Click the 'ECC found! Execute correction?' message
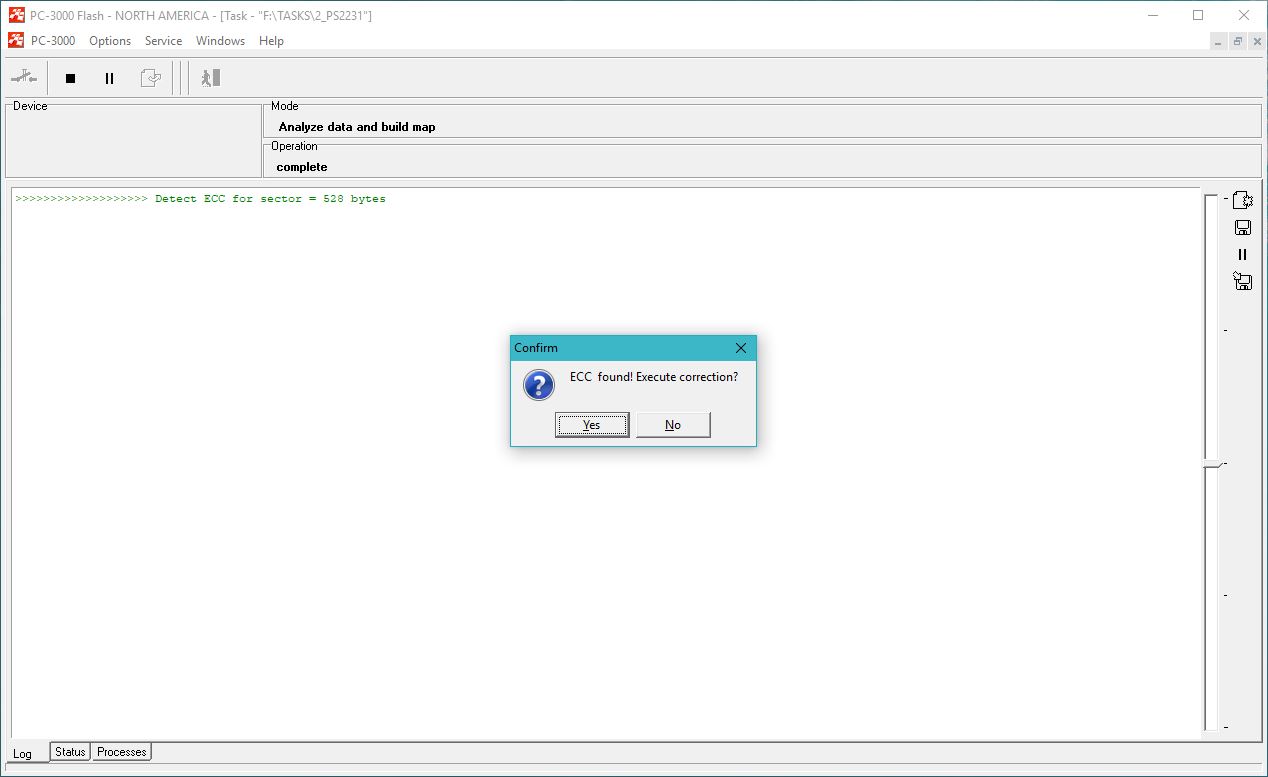This screenshot has width=1268, height=777. point(654,377)
